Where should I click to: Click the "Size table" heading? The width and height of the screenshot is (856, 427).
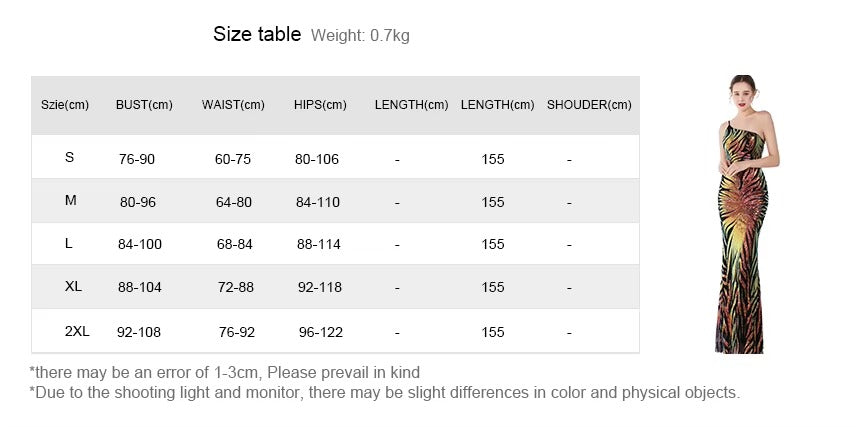(257, 35)
